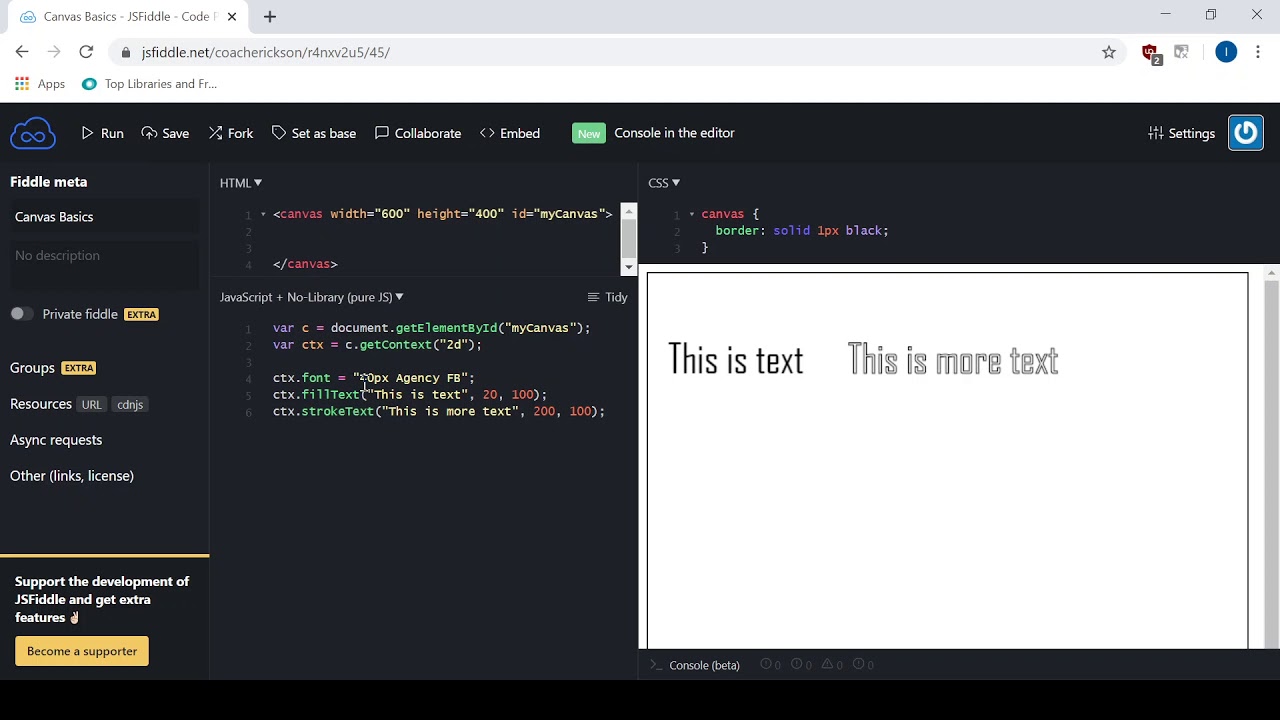Open Collaborate option
1280x720 pixels.
pyautogui.click(x=417, y=133)
